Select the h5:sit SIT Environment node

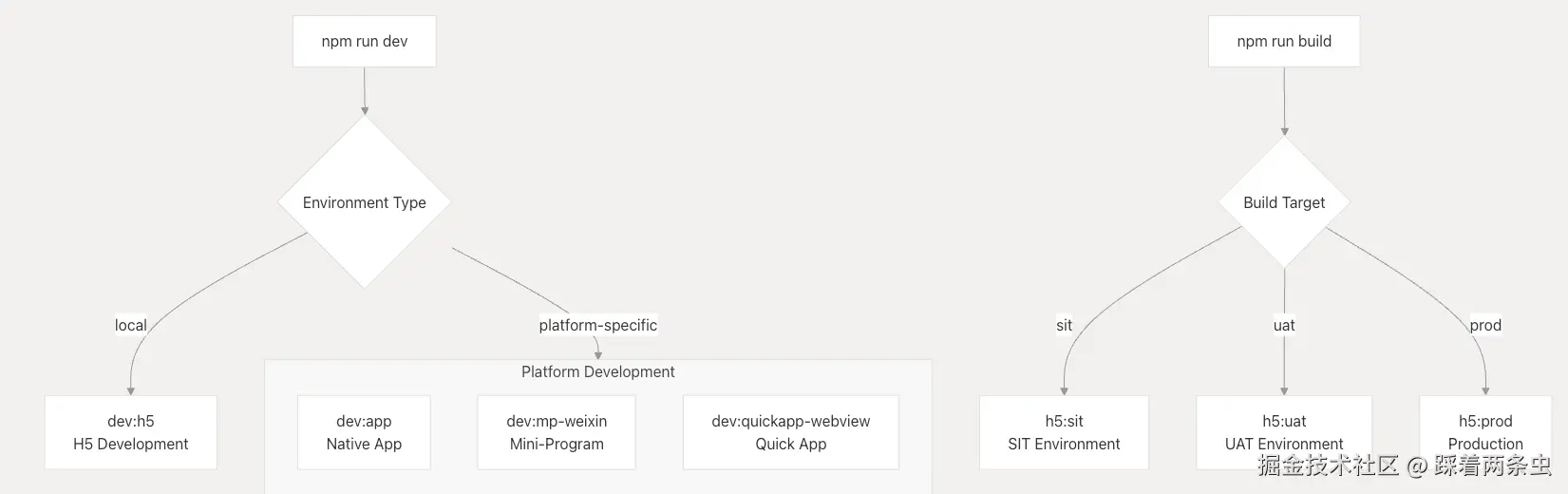1064,432
